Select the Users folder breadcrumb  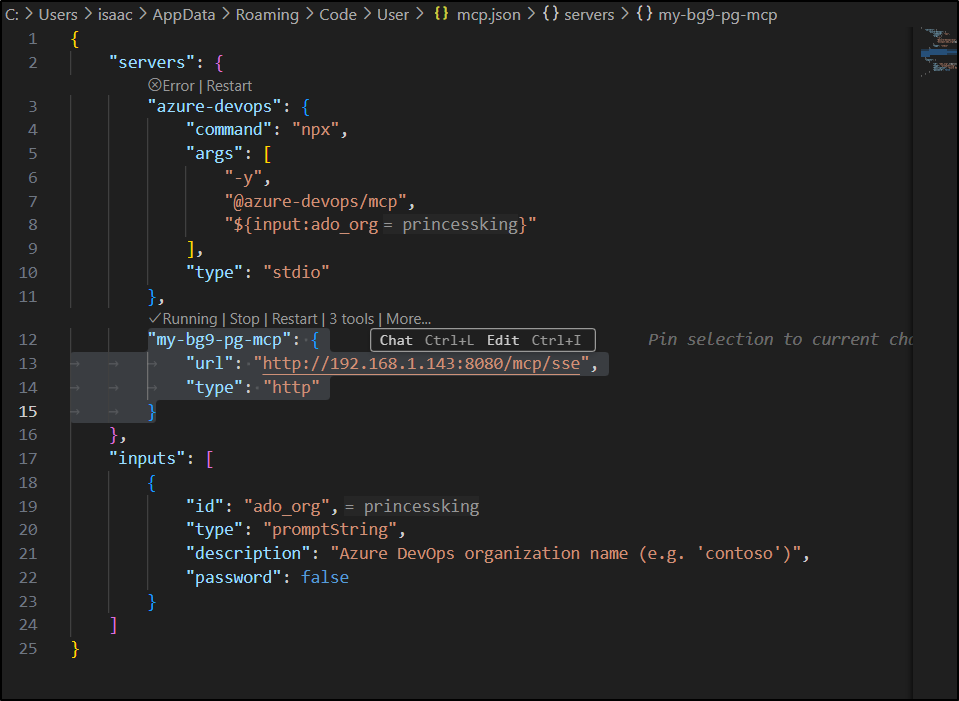(58, 15)
